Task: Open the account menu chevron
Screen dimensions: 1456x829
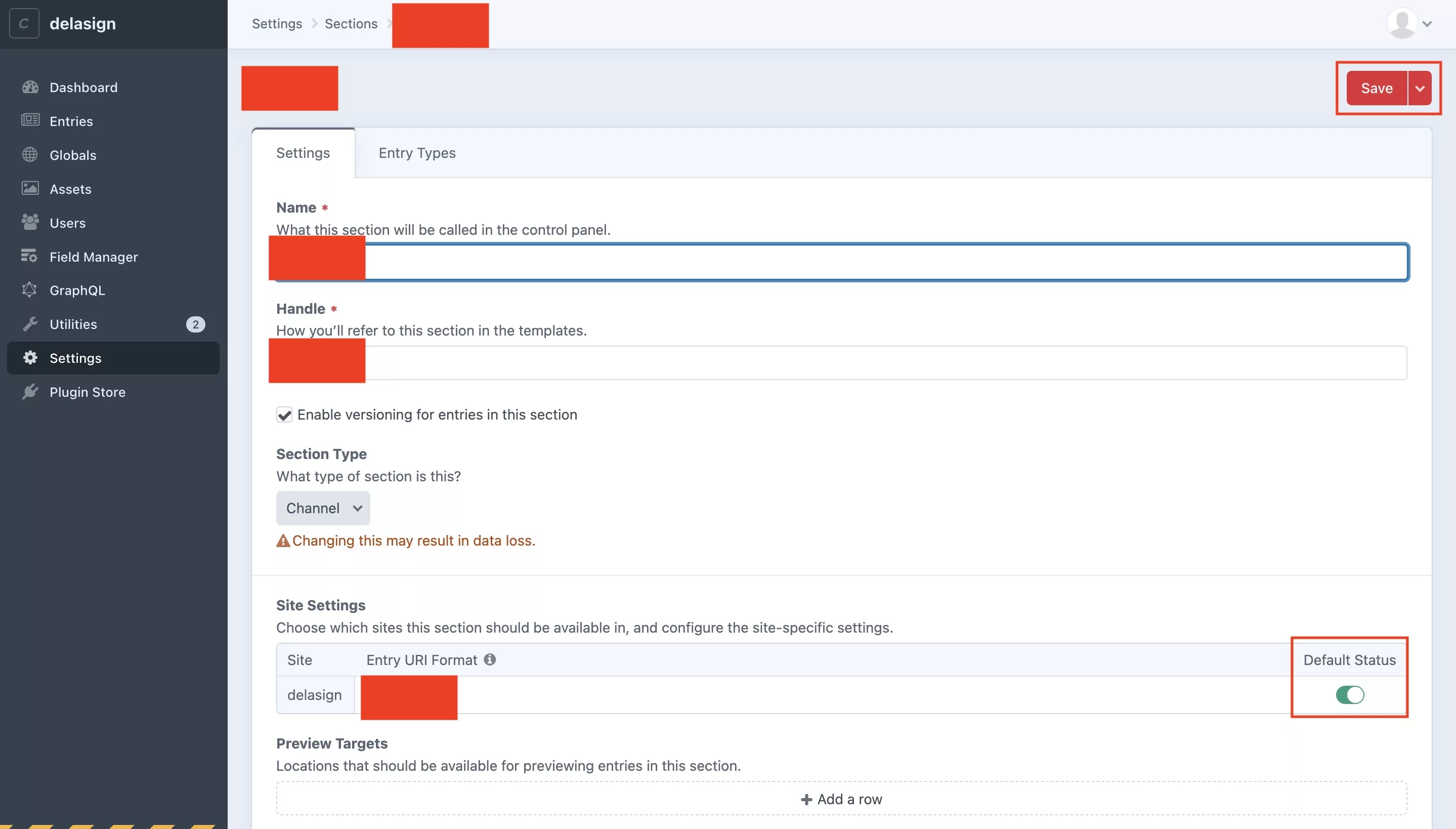Action: (x=1427, y=24)
